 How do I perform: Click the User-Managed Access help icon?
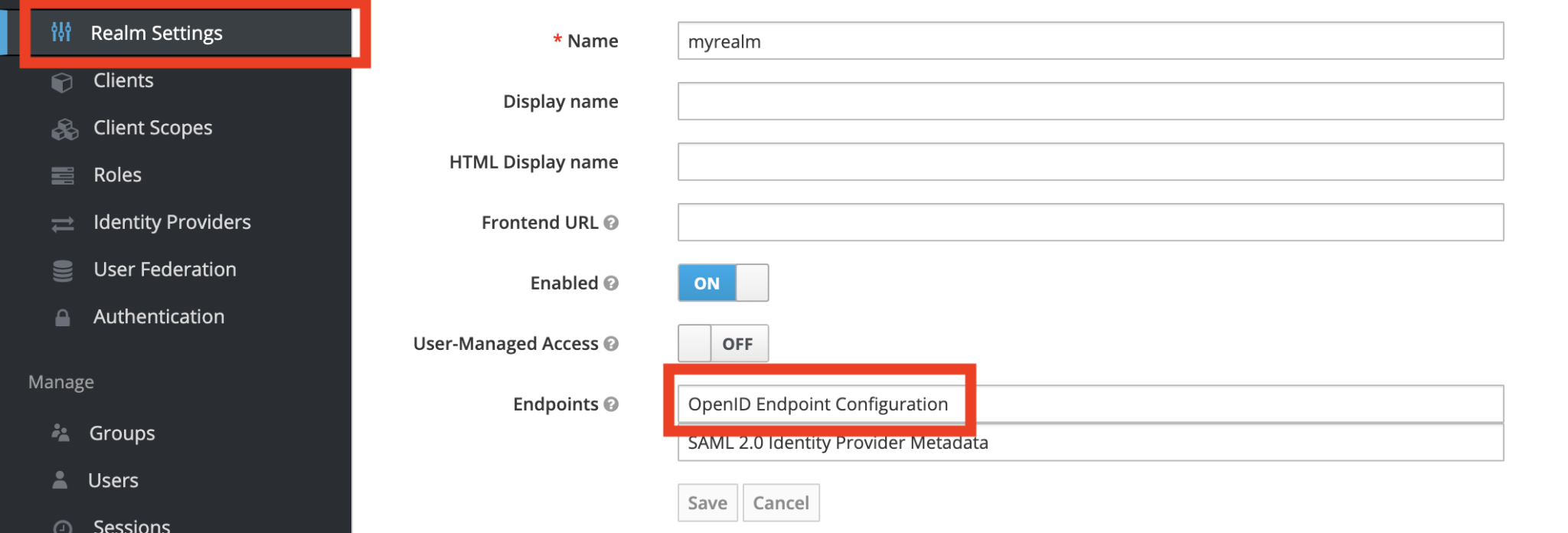click(611, 344)
